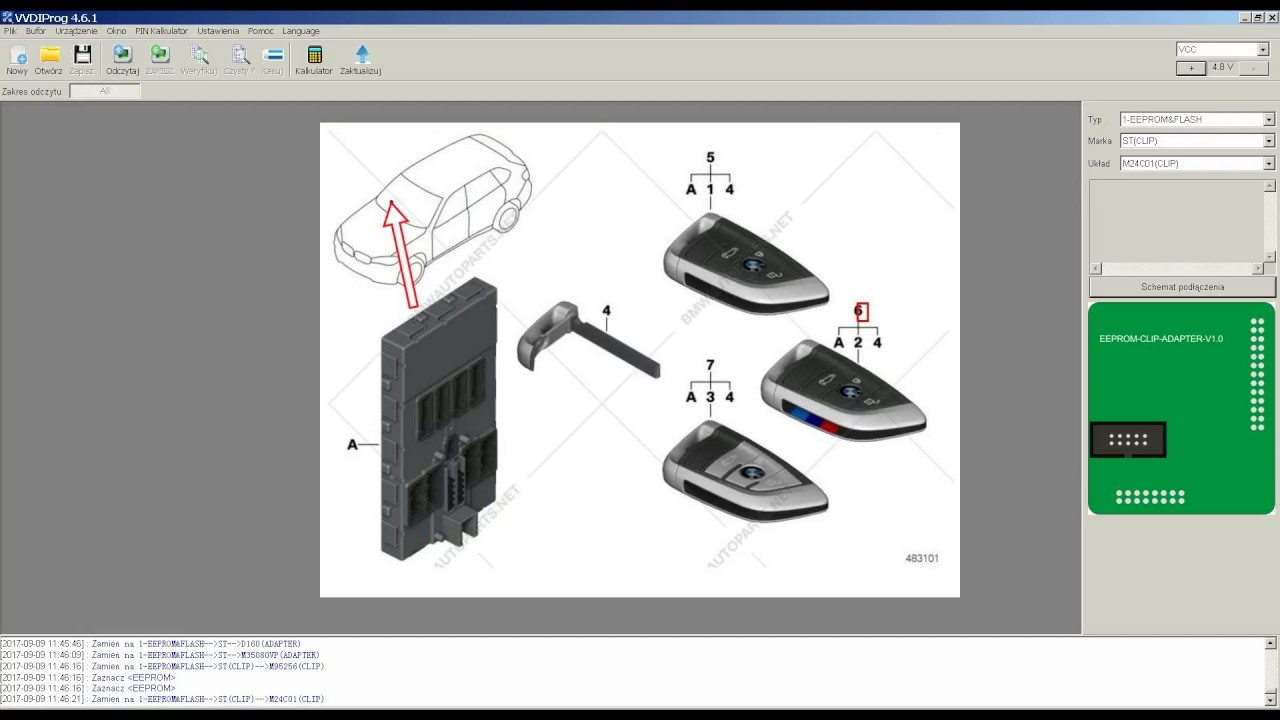Image resolution: width=1280 pixels, height=720 pixels.
Task: Expand the Marka dropdown
Action: coord(1269,141)
